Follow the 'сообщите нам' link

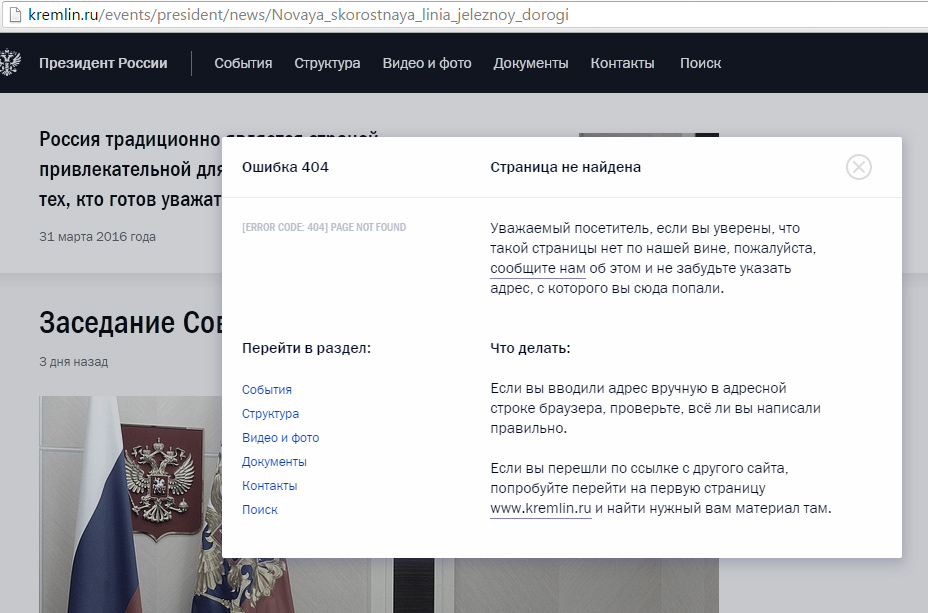(x=537, y=268)
